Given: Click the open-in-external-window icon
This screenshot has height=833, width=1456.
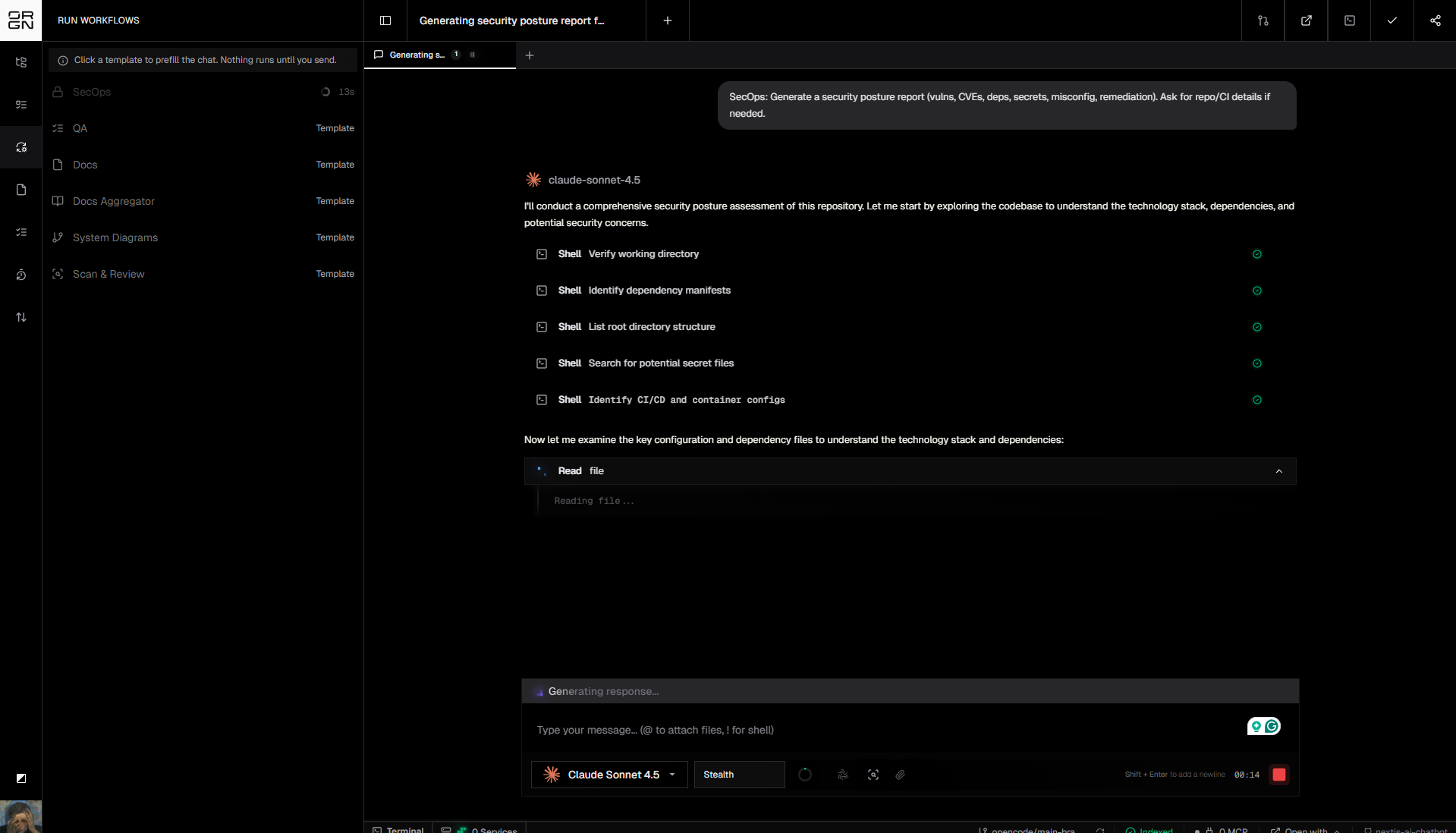Looking at the screenshot, I should coord(1306,20).
